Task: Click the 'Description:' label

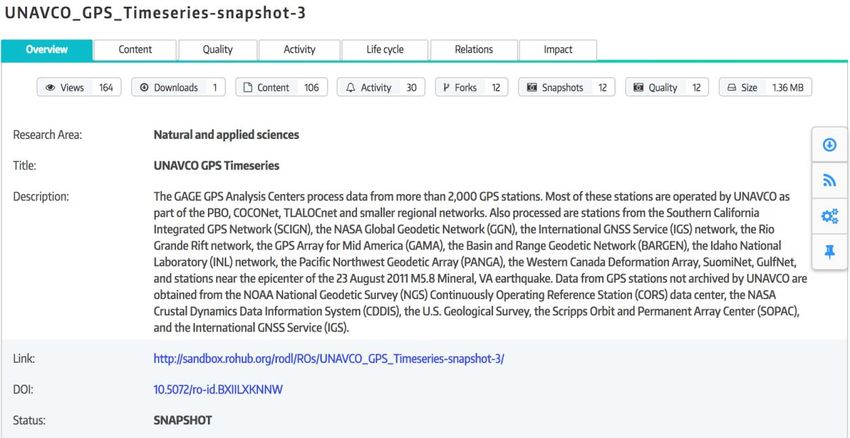Action: pos(41,196)
